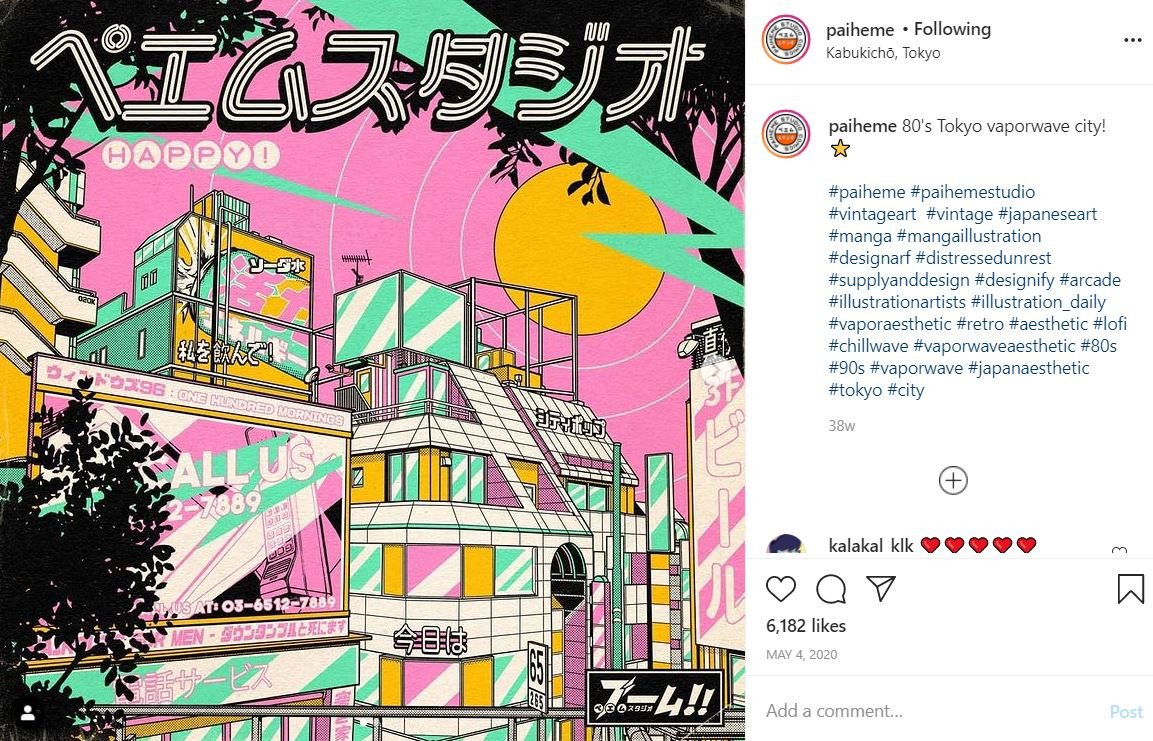Image resolution: width=1153 pixels, height=741 pixels.
Task: Open paiheme avatar beside the caption
Action: [786, 135]
